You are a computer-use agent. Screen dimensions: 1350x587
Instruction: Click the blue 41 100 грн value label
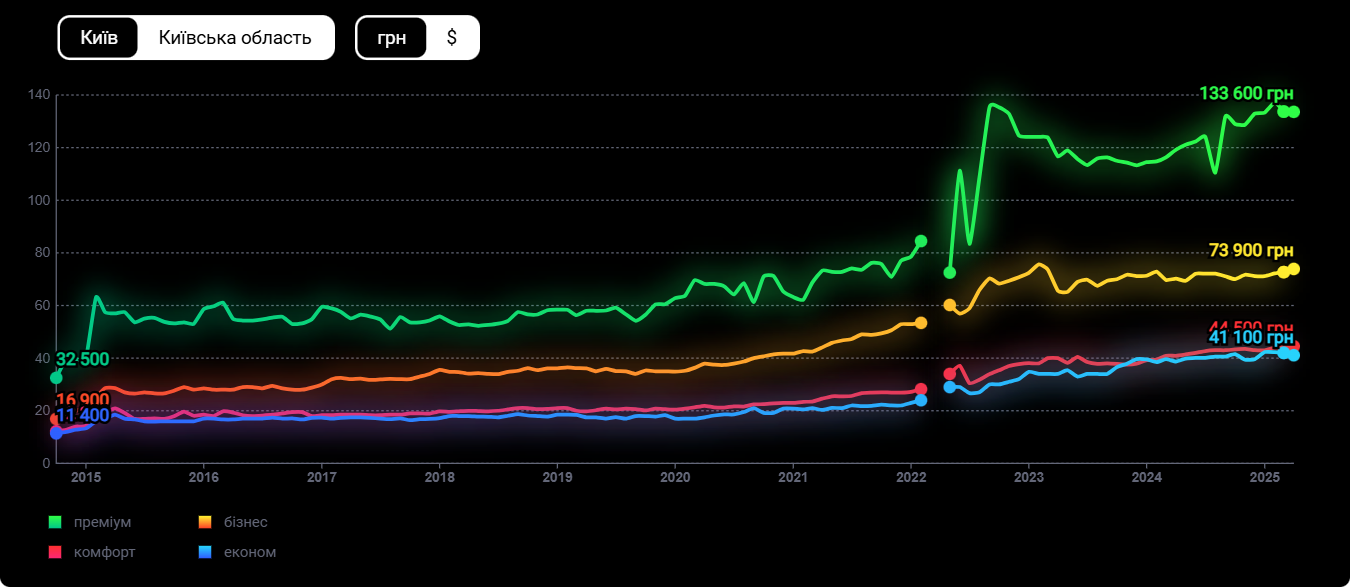(x=1251, y=338)
